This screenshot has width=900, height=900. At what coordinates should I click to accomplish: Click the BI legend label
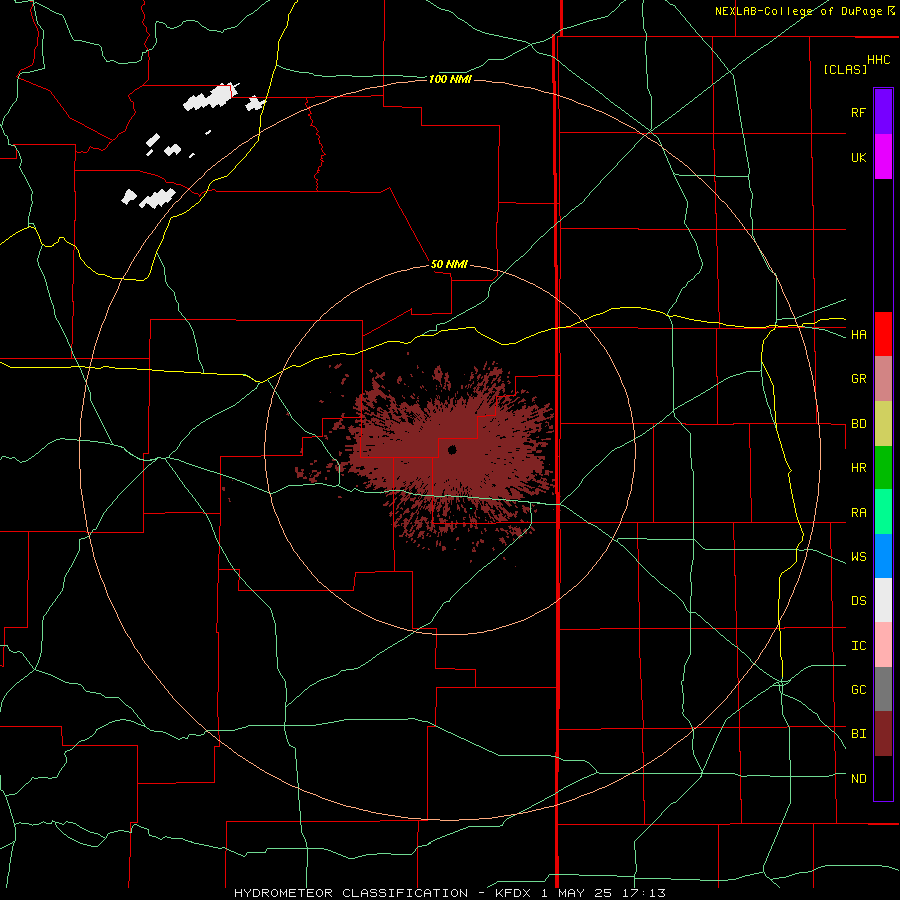coord(858,734)
